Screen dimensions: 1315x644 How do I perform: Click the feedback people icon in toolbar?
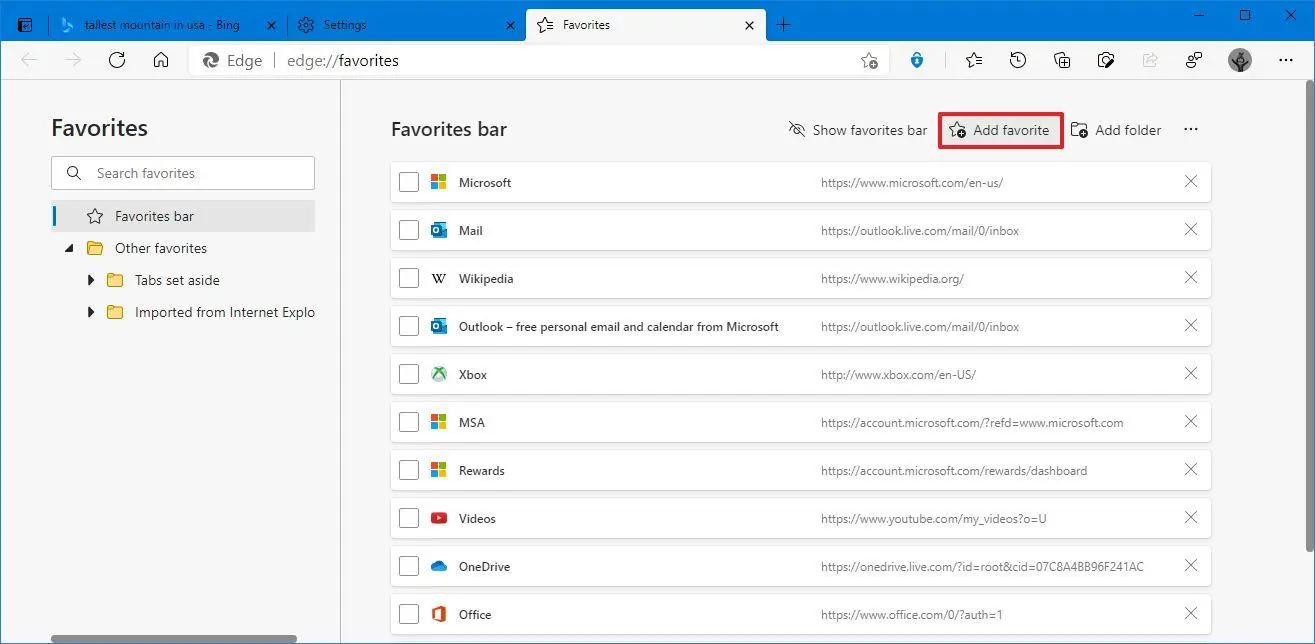[1194, 60]
